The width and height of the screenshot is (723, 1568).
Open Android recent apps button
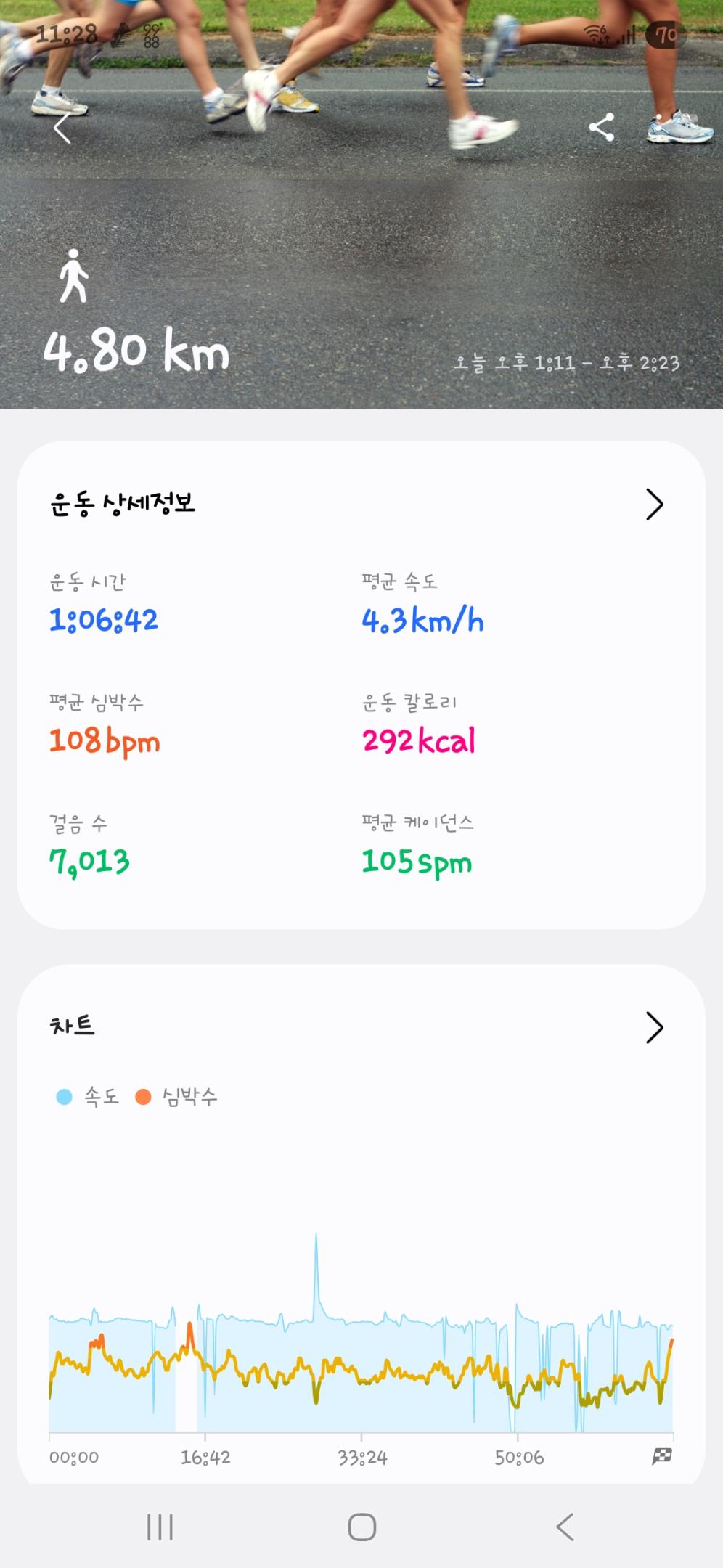pyautogui.click(x=160, y=1527)
